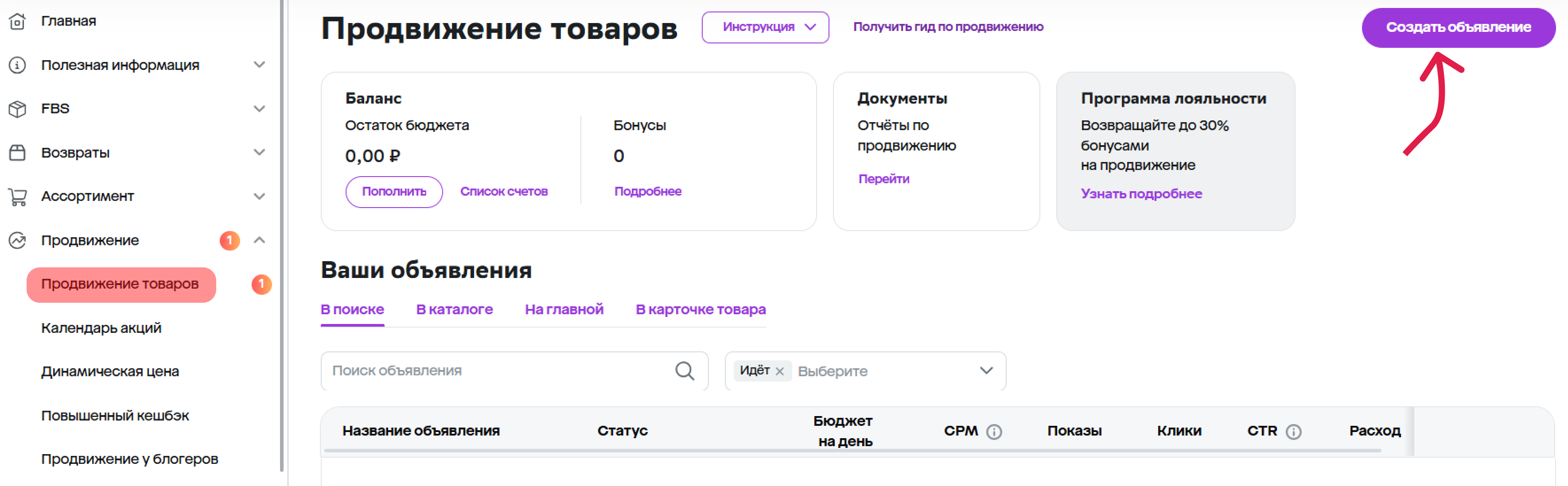Remove the Идёт filter tag
This screenshot has width=1568, height=486.
[x=780, y=371]
